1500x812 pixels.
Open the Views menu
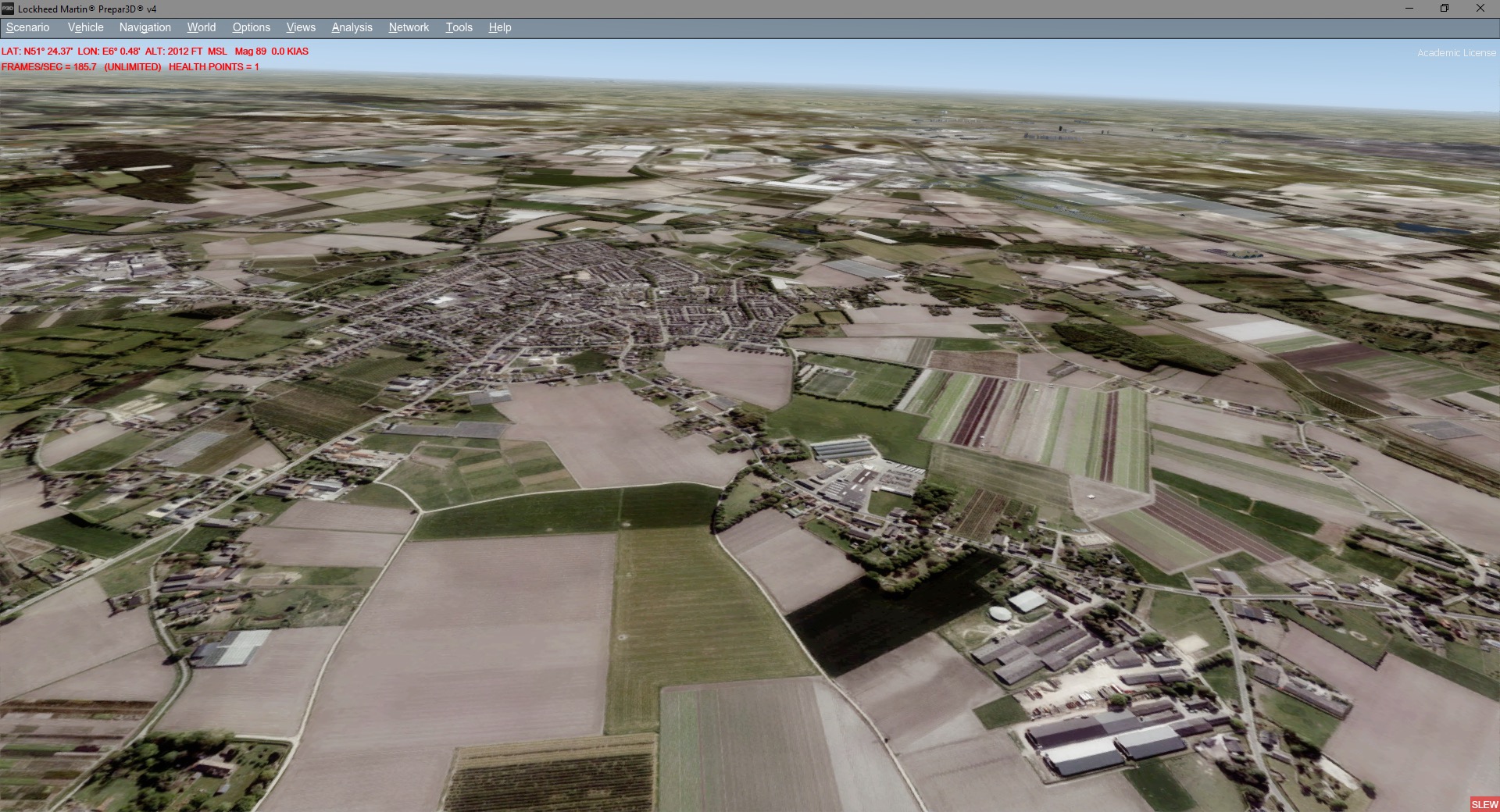pyautogui.click(x=301, y=27)
